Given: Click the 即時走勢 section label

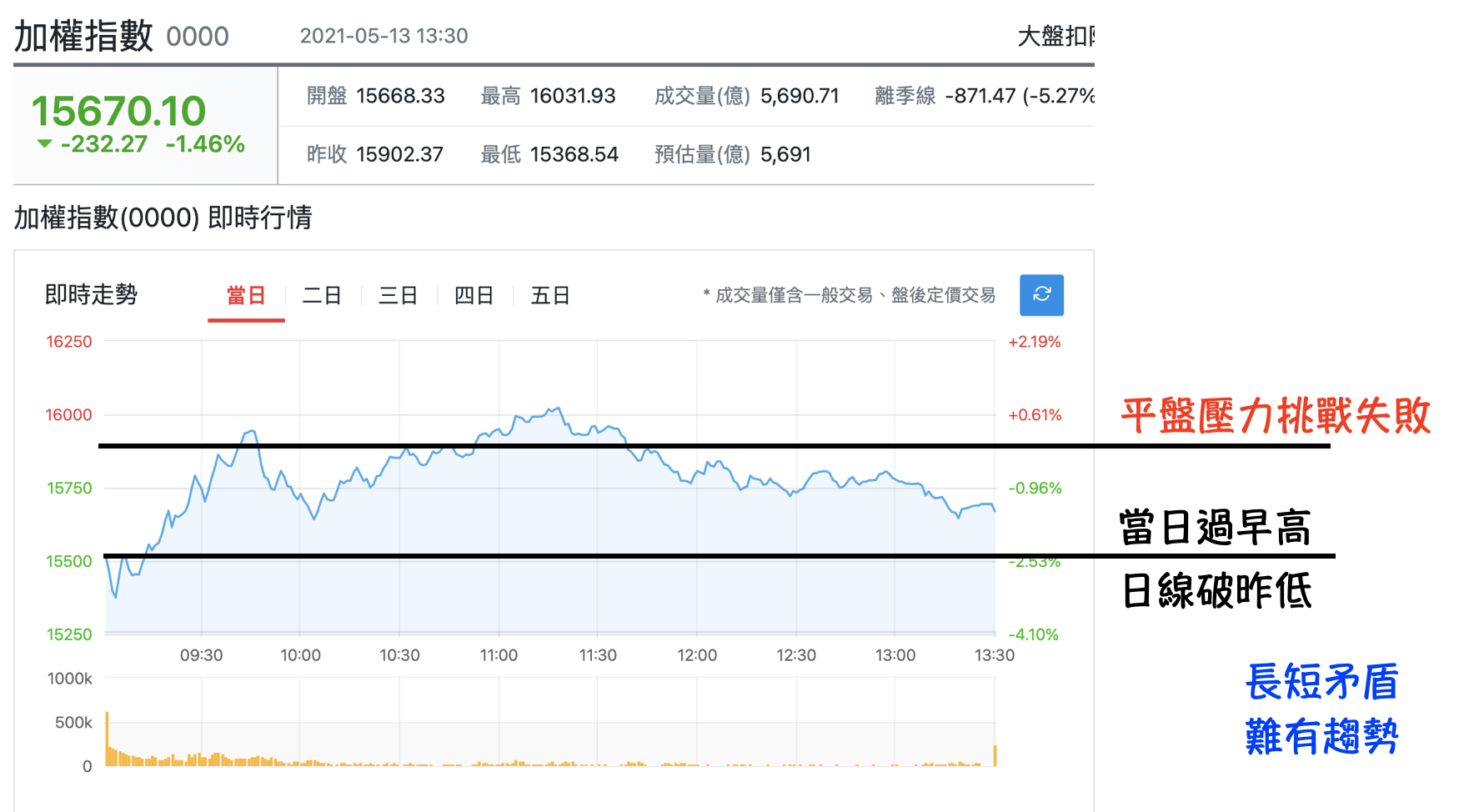Looking at the screenshot, I should pos(92,295).
